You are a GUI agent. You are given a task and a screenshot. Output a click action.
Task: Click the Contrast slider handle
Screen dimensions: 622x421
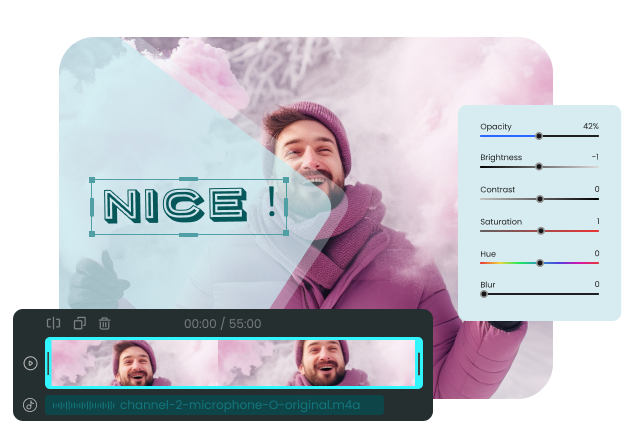click(x=539, y=199)
